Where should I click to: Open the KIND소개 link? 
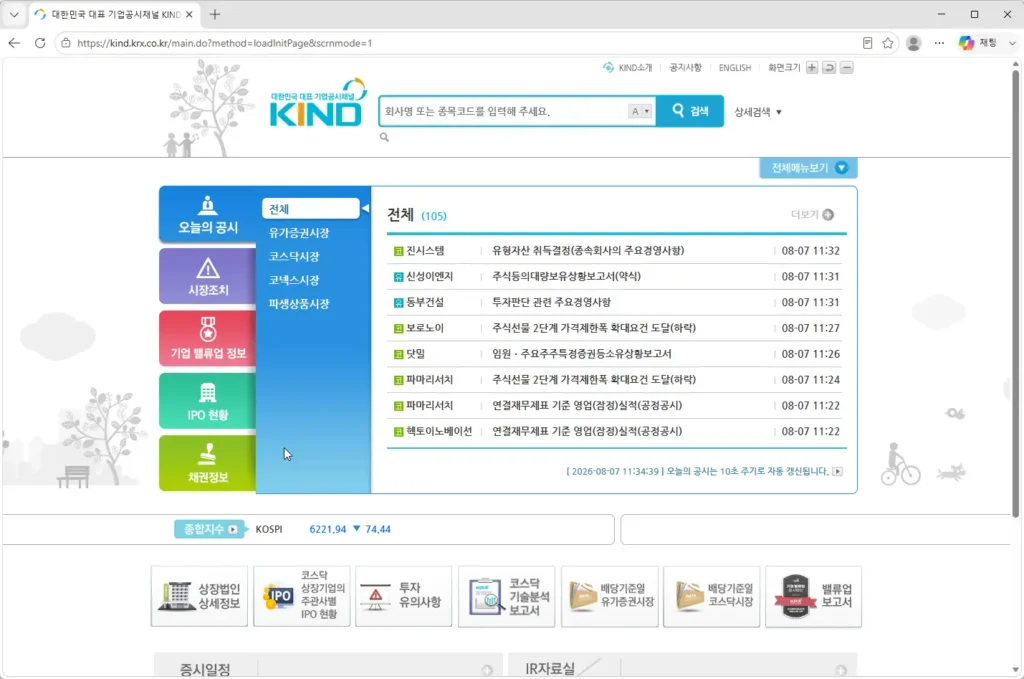click(628, 68)
